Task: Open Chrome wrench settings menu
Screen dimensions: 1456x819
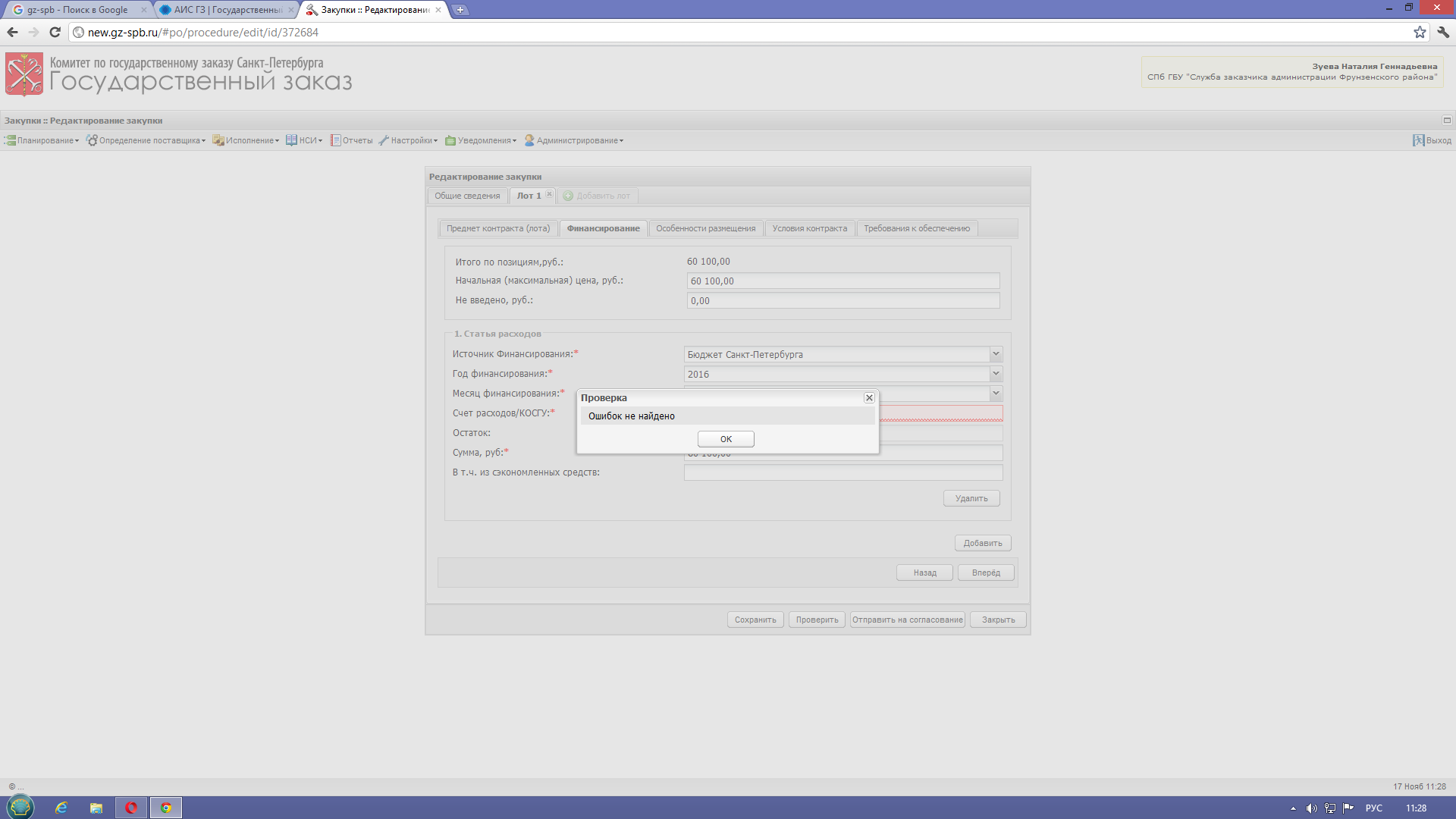Action: pos(1443,32)
